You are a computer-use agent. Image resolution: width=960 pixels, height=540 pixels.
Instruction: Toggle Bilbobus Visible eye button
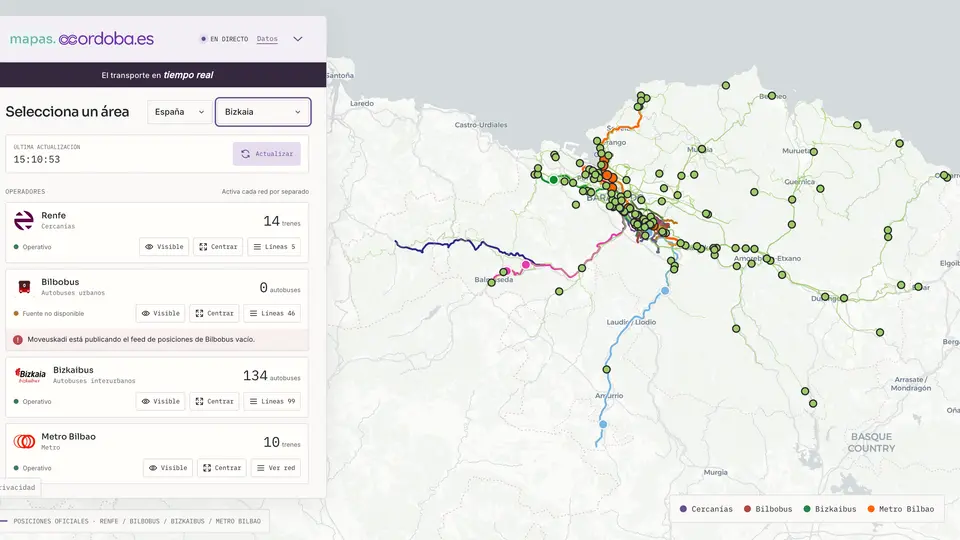pyautogui.click(x=160, y=313)
